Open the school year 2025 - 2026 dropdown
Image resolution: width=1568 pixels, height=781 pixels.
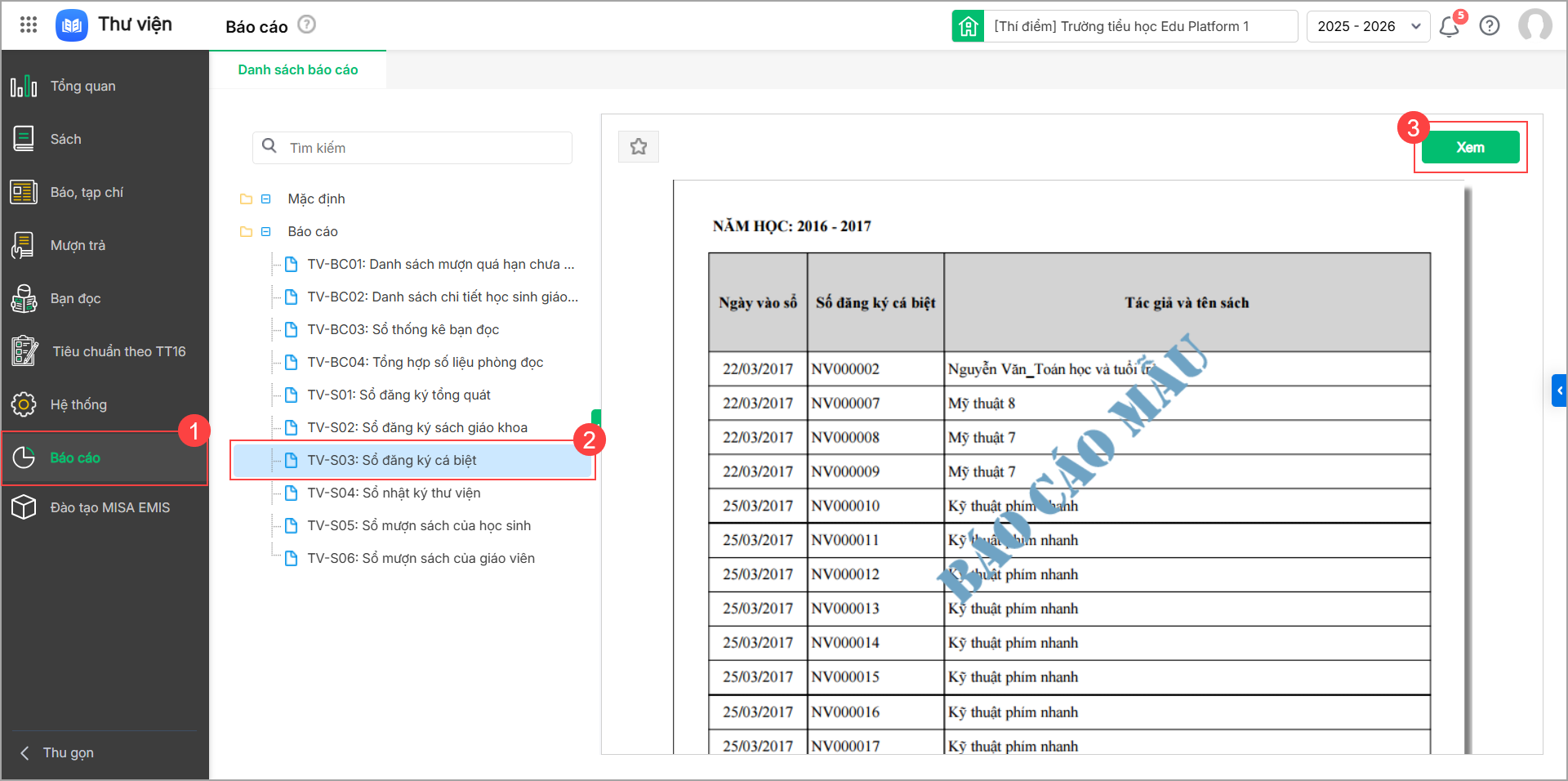pyautogui.click(x=1368, y=26)
